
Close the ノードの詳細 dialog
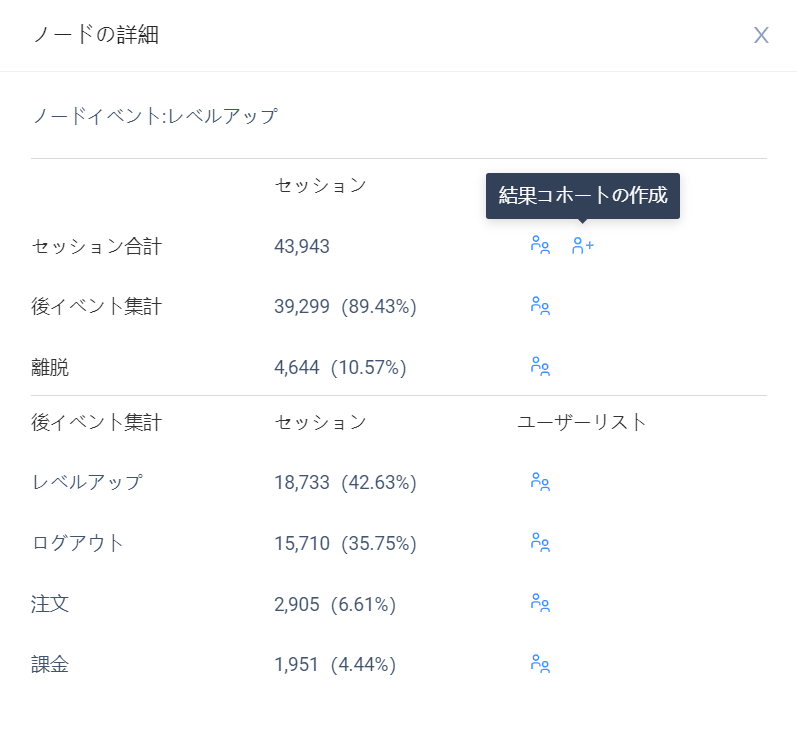coord(760,35)
